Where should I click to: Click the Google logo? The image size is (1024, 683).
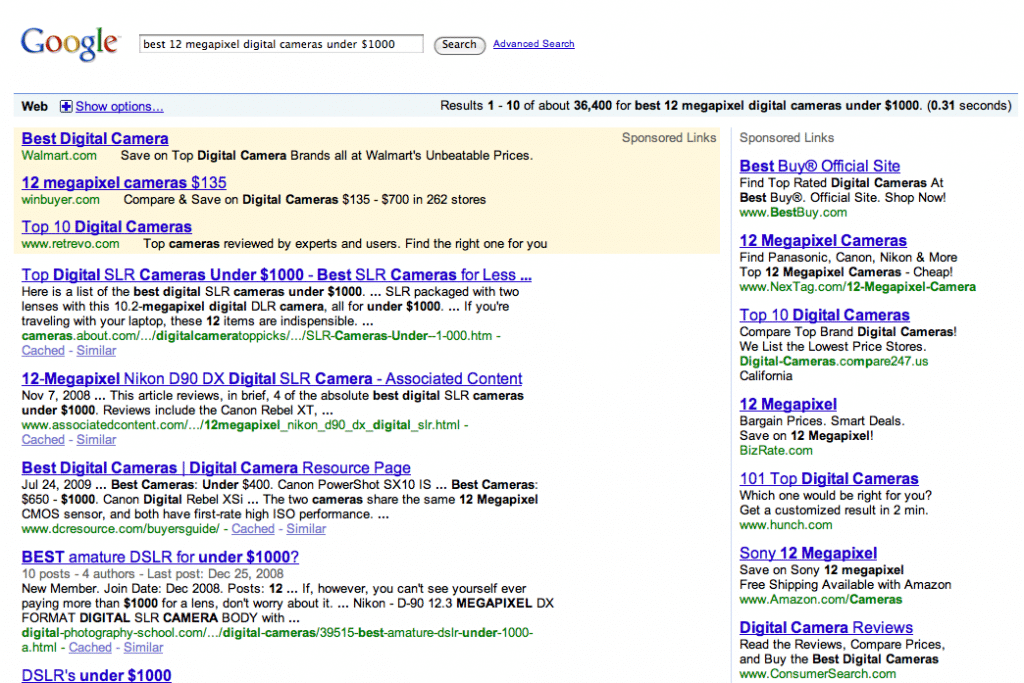click(69, 42)
